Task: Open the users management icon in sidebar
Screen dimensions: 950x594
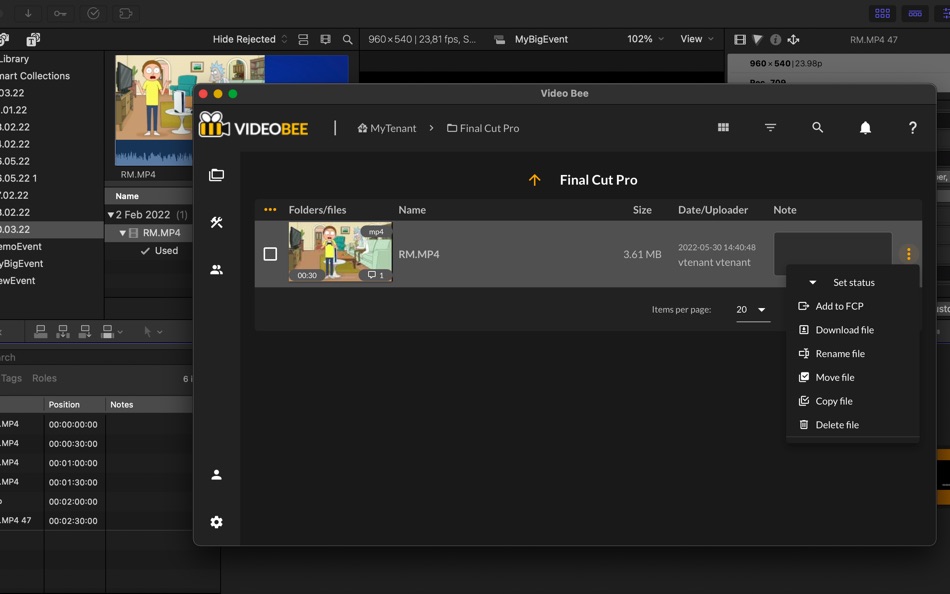Action: tap(216, 269)
